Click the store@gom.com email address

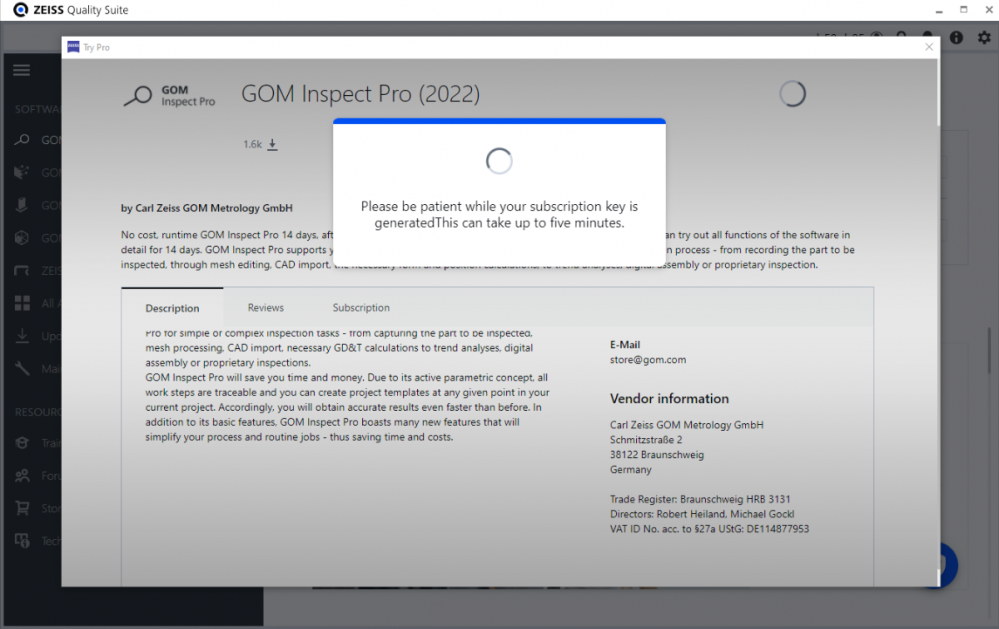point(648,360)
